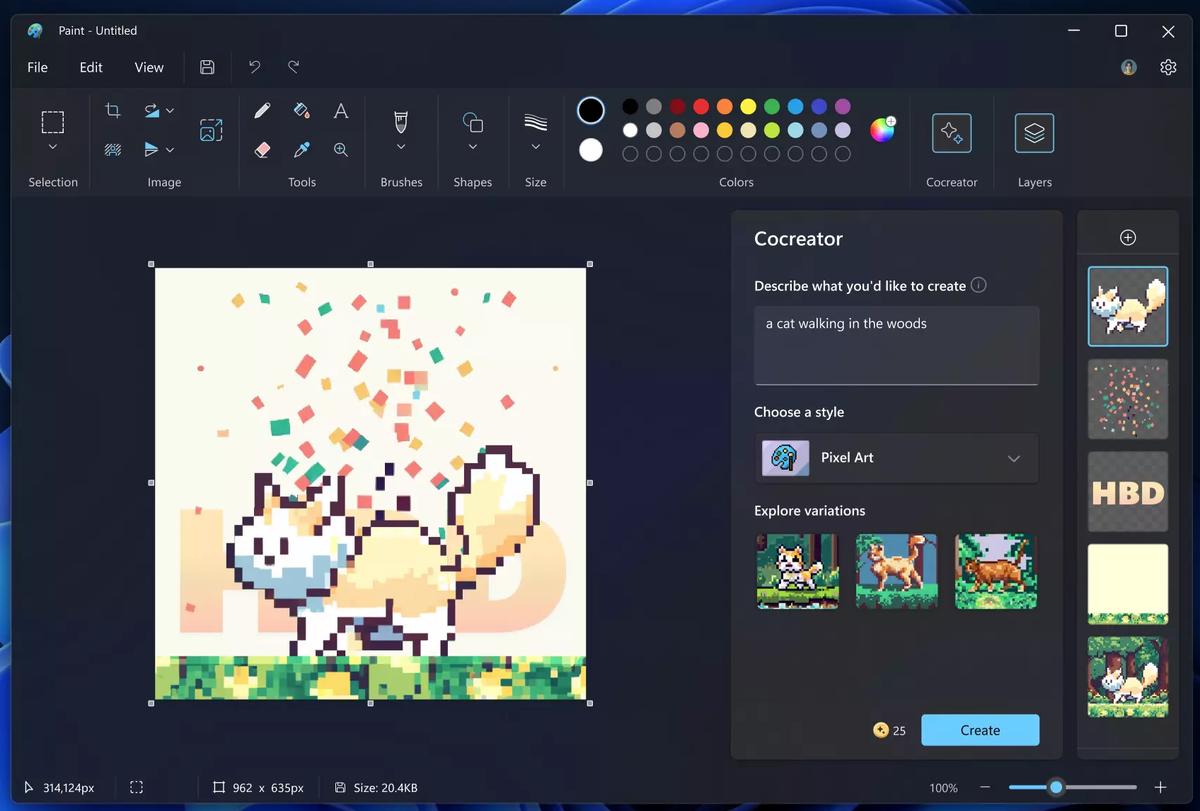Toggle the Layers panel button
The height and width of the screenshot is (811, 1200).
[x=1034, y=133]
